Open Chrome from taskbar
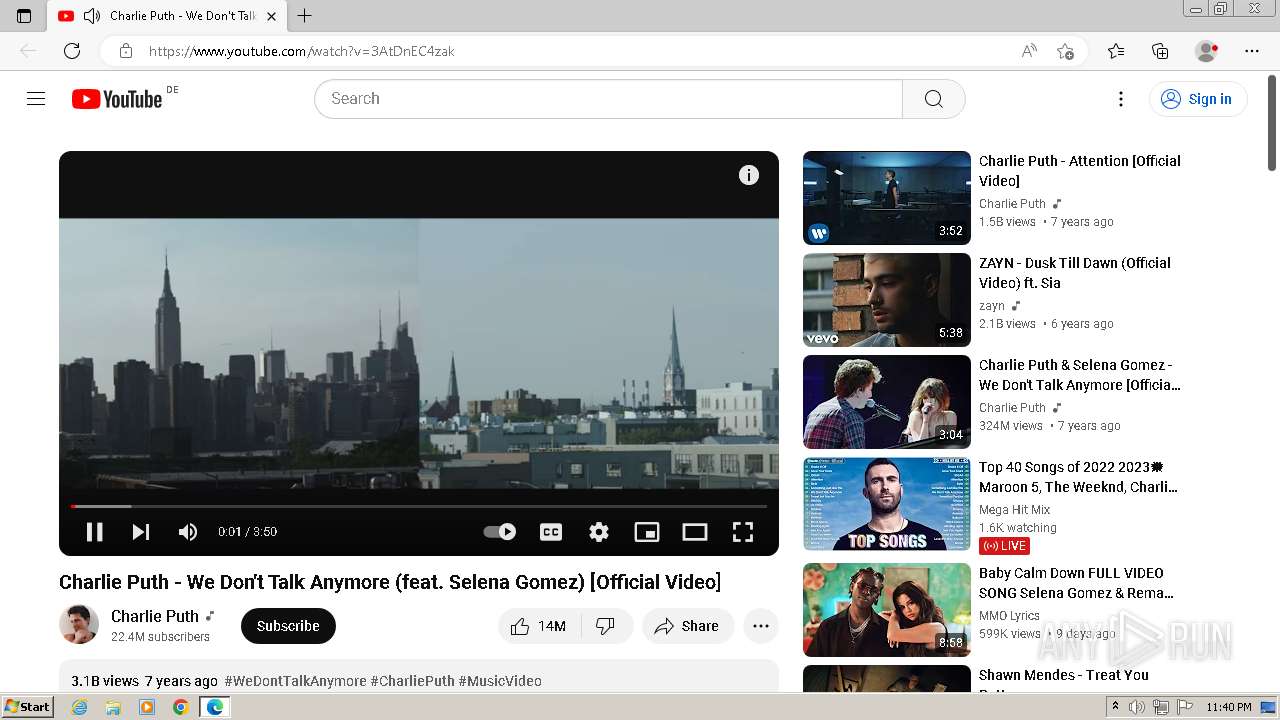This screenshot has width=1280, height=720. [x=180, y=707]
